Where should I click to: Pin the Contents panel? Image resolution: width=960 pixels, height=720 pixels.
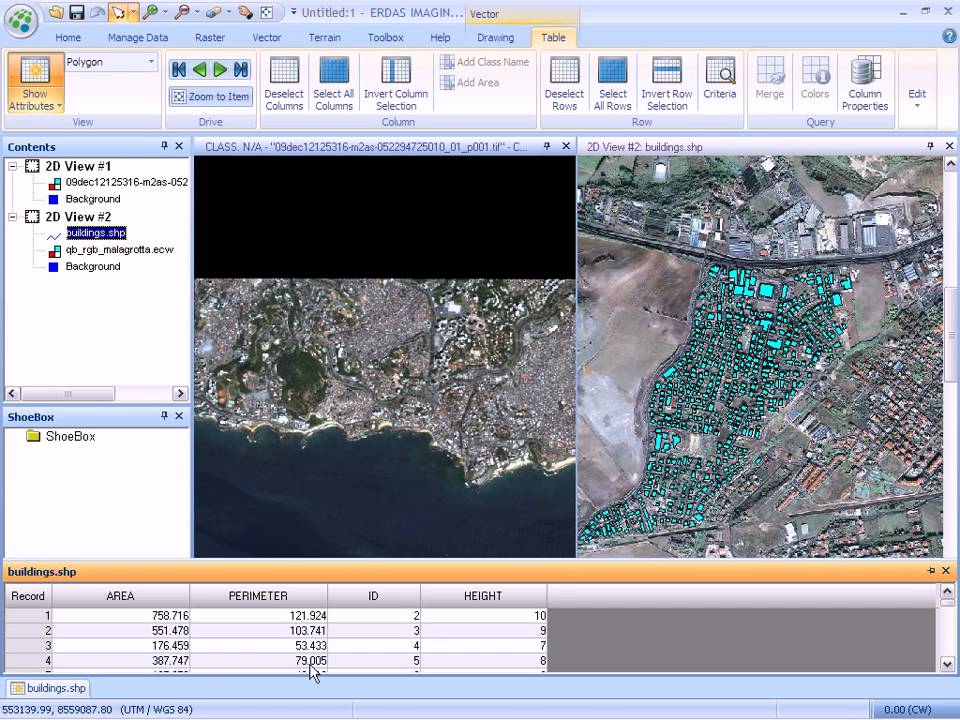coord(164,146)
